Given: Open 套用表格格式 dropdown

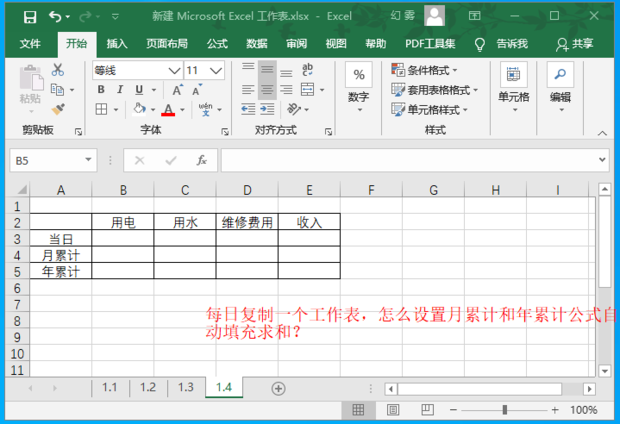Looking at the screenshot, I should tap(434, 90).
